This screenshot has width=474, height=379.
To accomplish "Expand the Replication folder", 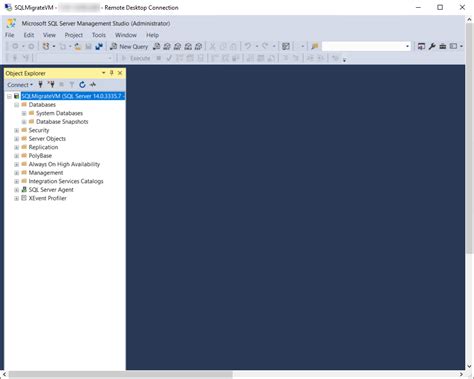I will [x=16, y=147].
